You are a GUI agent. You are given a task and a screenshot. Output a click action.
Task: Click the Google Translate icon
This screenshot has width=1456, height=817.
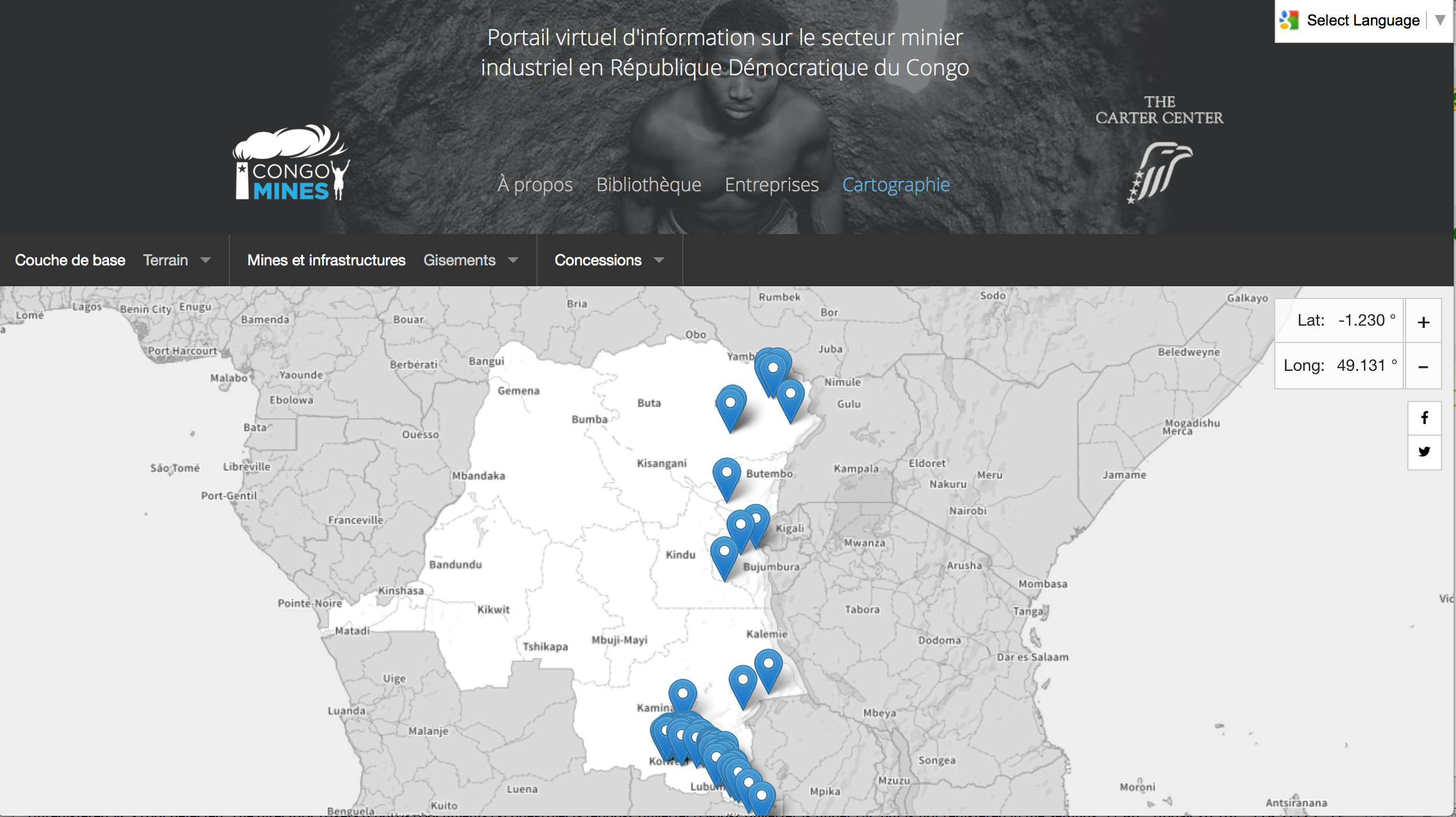point(1290,20)
